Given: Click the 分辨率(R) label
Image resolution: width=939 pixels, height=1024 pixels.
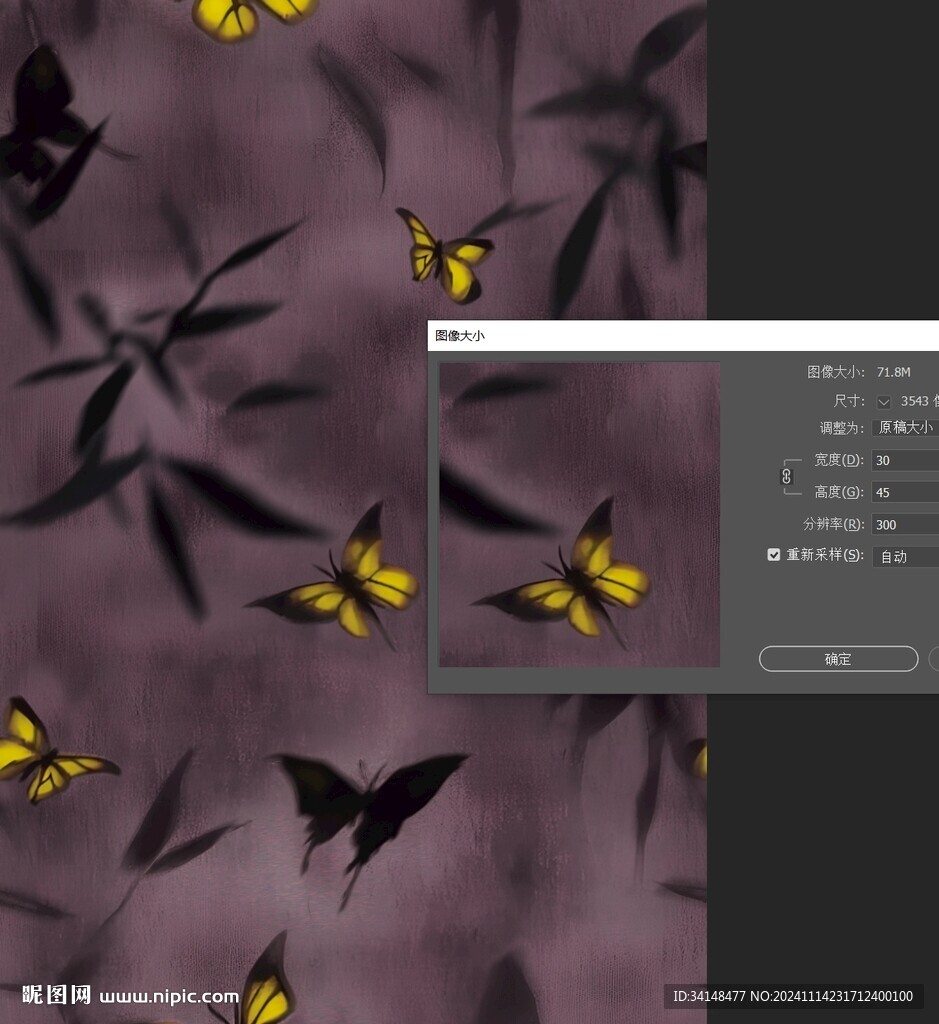Looking at the screenshot, I should click(833, 524).
